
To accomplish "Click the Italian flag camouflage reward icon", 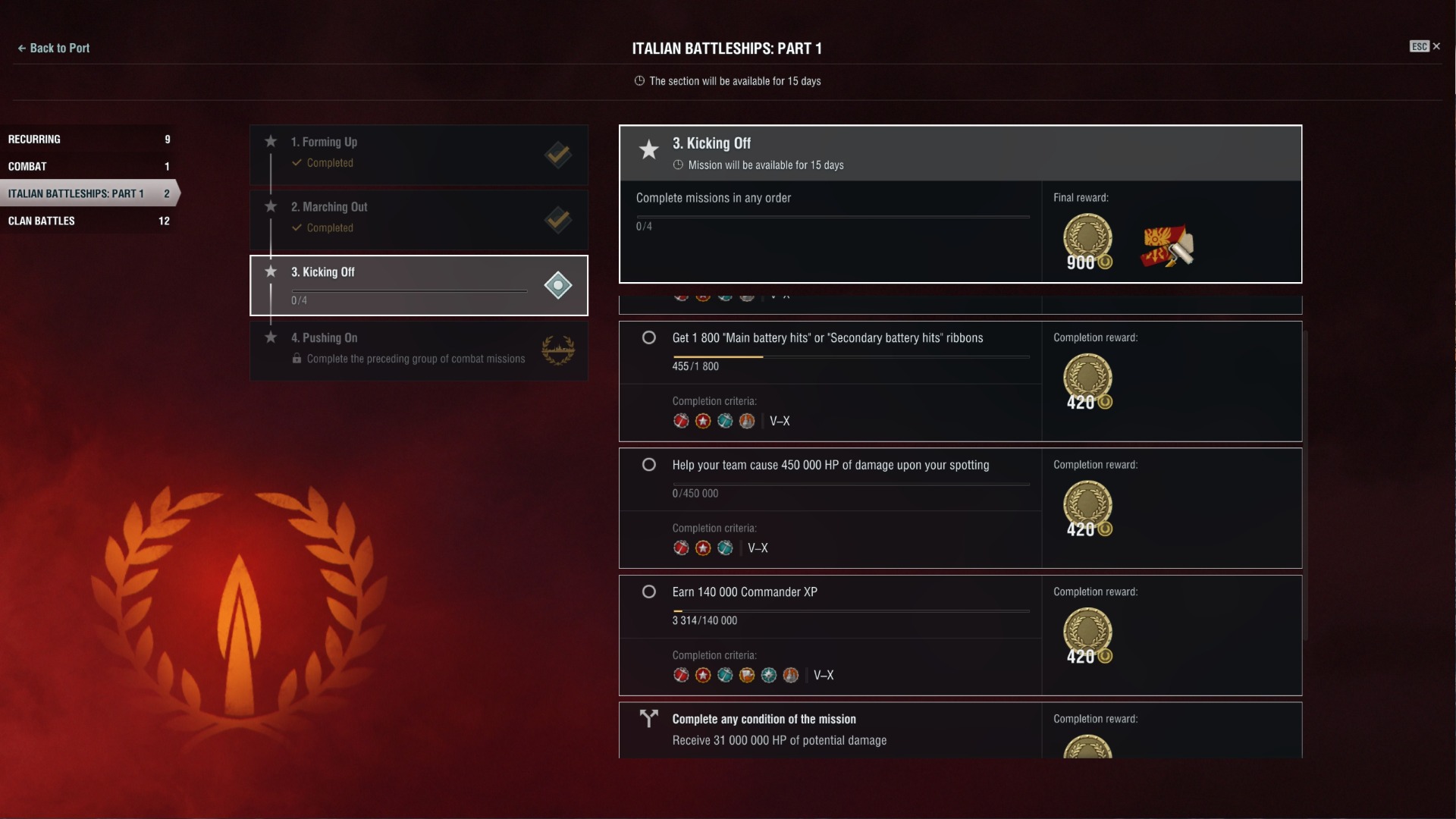I will pos(1167,245).
